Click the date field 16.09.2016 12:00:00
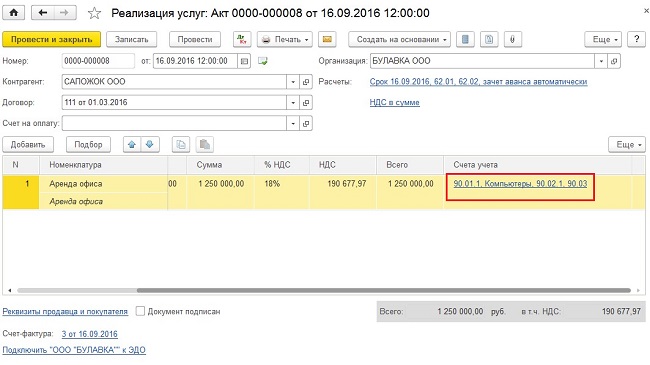The width and height of the screenshot is (650, 365). coord(196,61)
